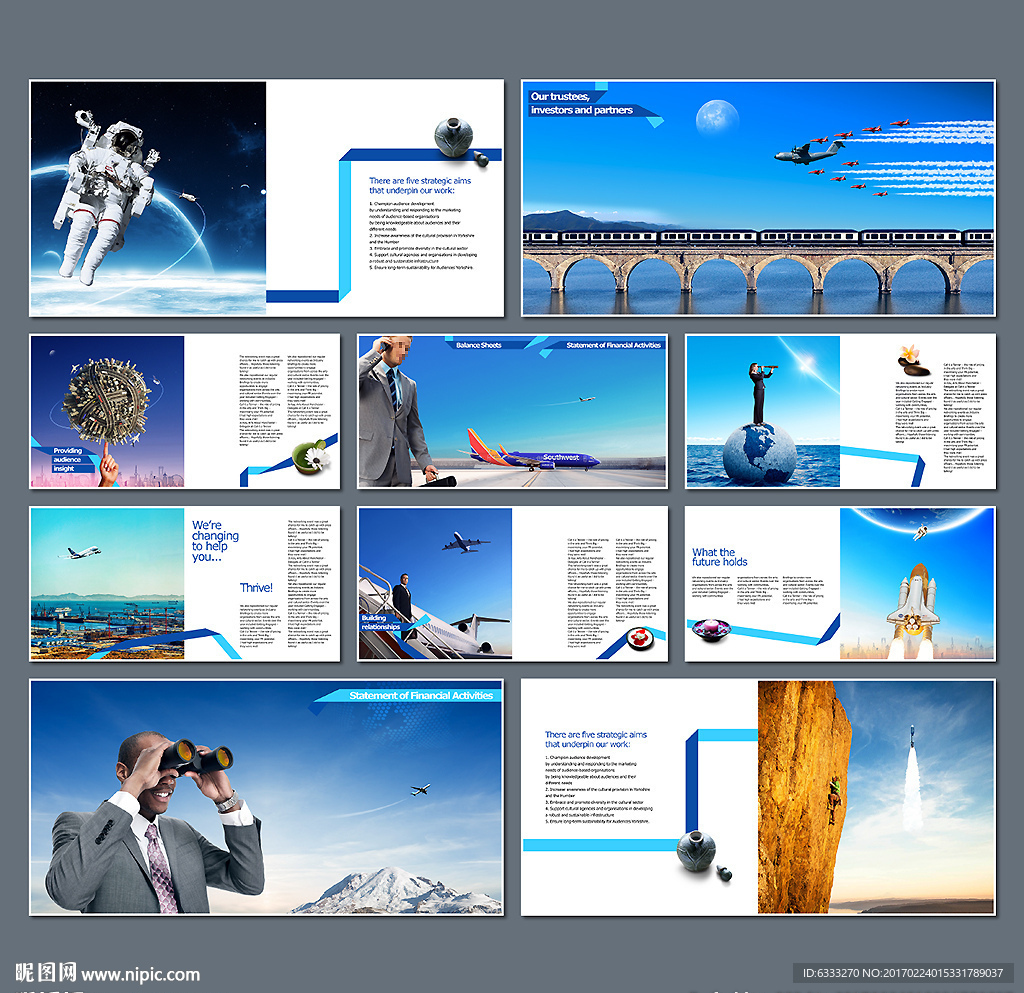Click 'There are five strategic aims' text on climber spread
1024x993 pixels.
click(x=596, y=739)
